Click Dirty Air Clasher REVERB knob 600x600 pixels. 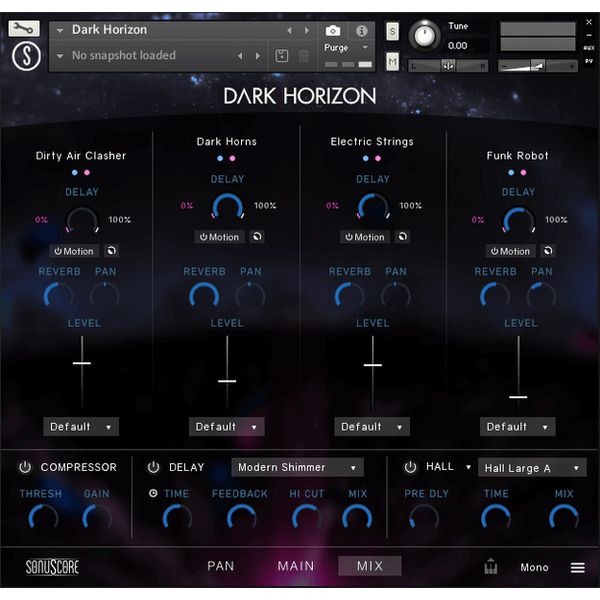pyautogui.click(x=58, y=296)
